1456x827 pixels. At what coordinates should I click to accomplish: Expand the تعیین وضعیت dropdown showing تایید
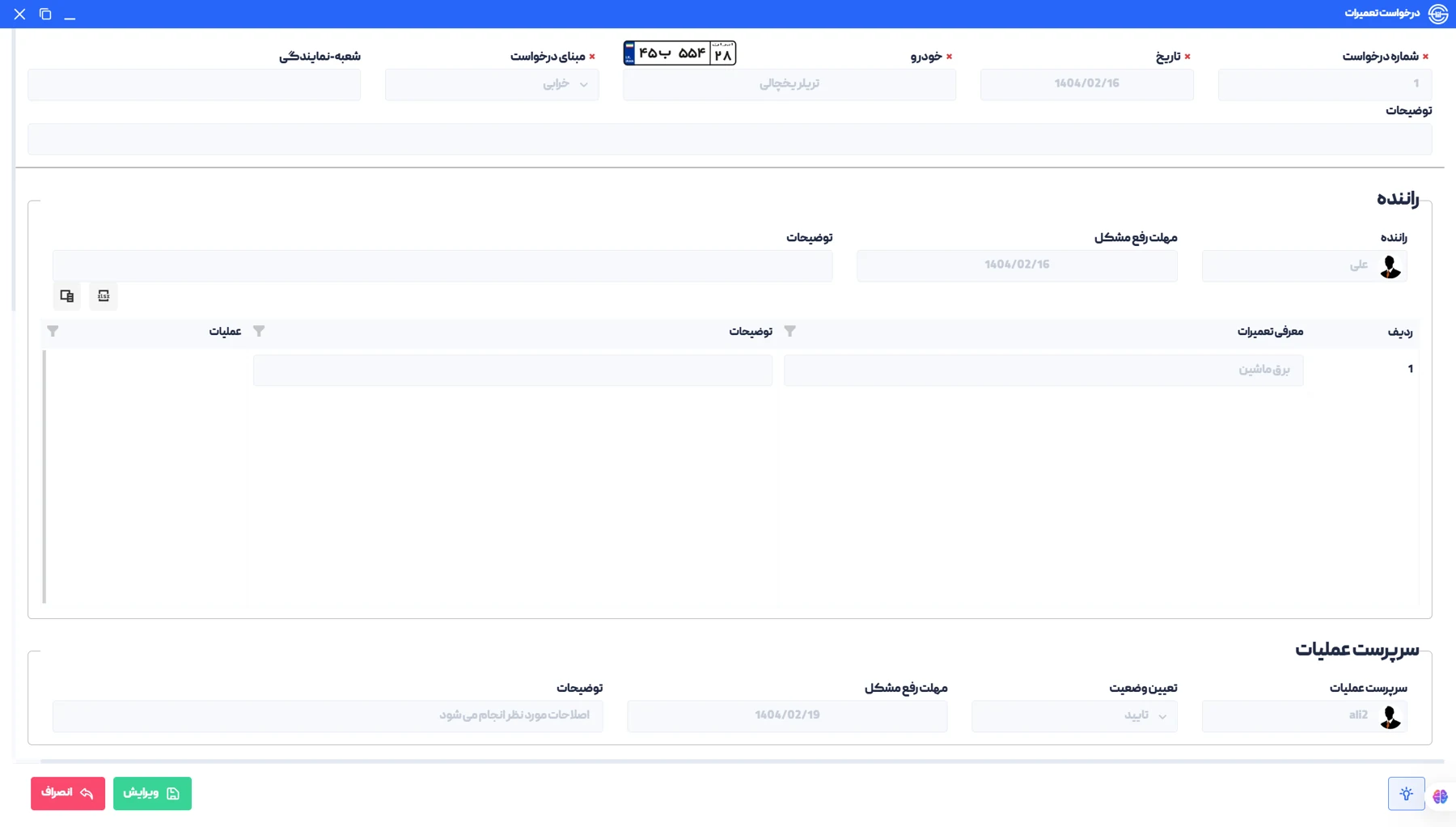tap(1074, 716)
